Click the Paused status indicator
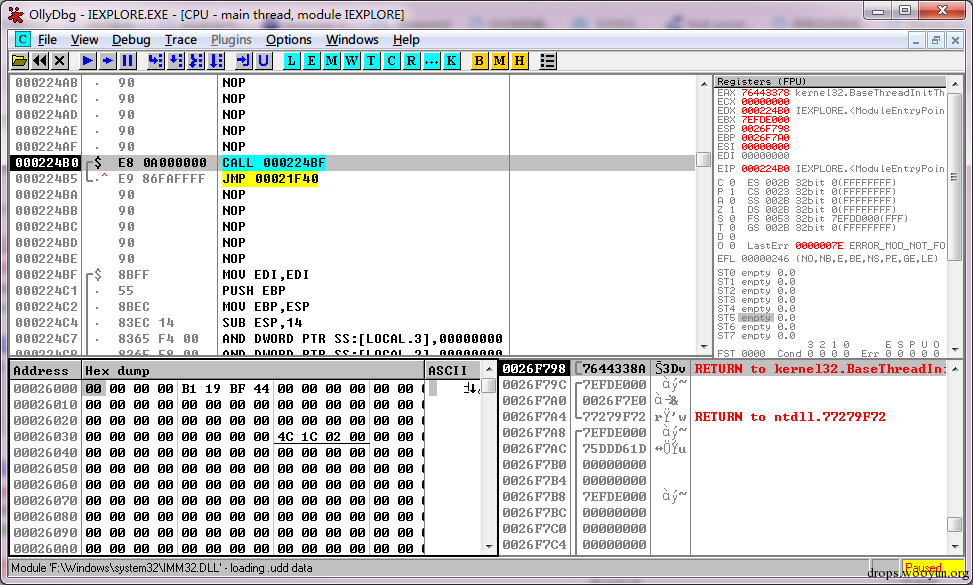 click(923, 568)
